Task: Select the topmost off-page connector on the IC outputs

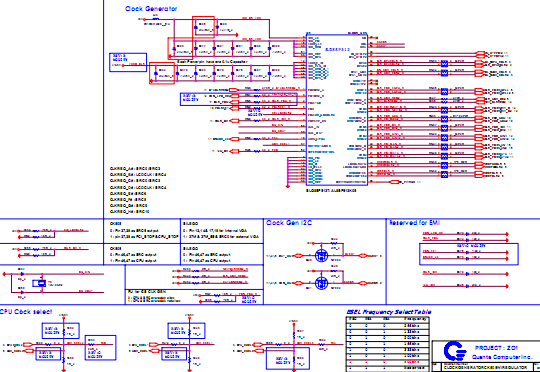Action: pyautogui.click(x=480, y=54)
